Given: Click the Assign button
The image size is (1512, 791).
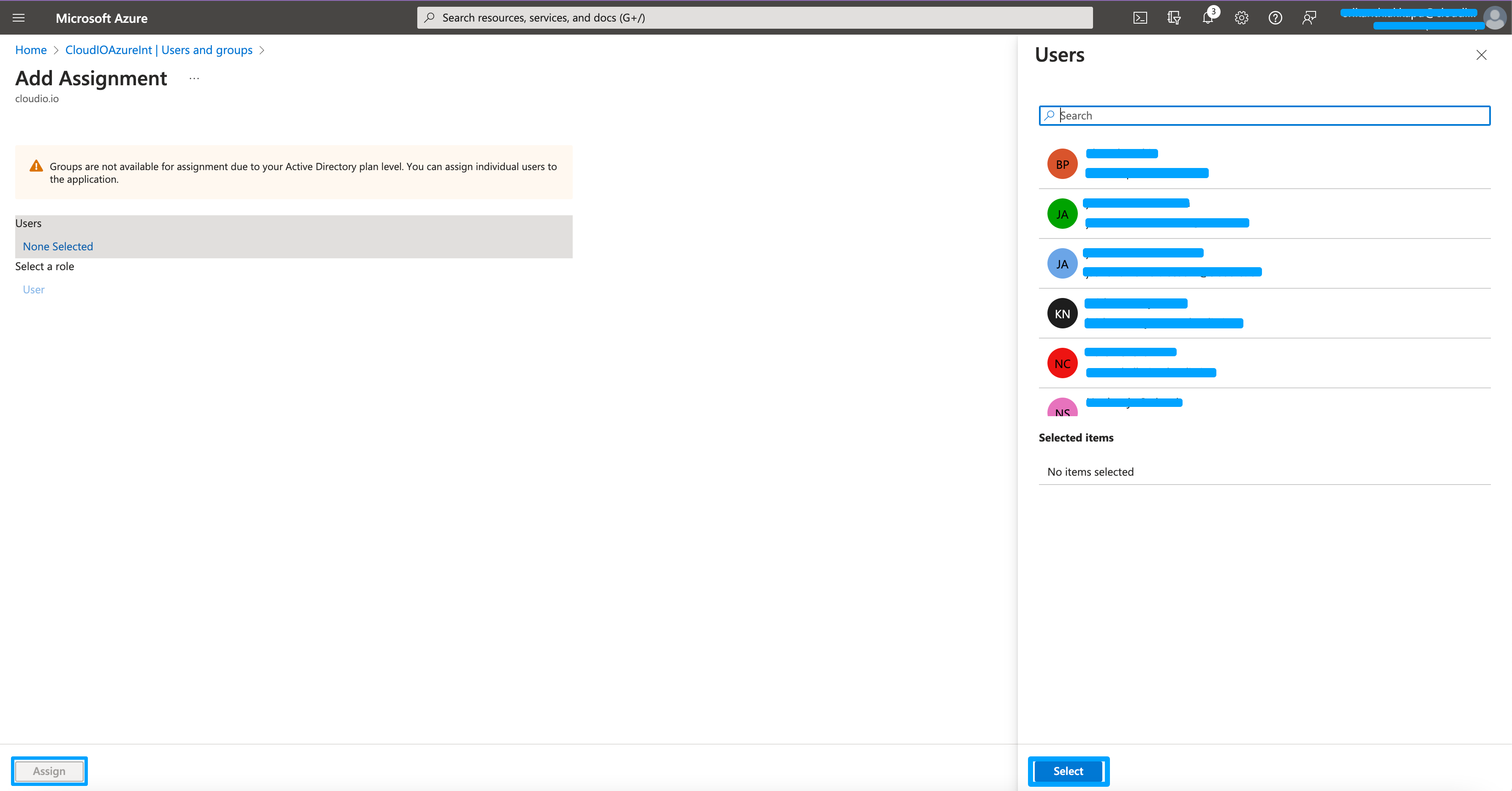Looking at the screenshot, I should pyautogui.click(x=49, y=771).
